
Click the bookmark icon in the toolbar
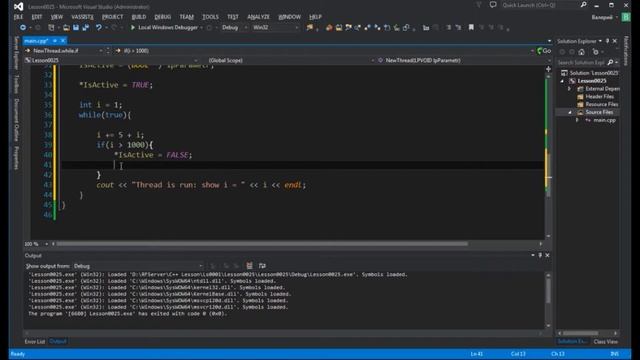pos(471,27)
